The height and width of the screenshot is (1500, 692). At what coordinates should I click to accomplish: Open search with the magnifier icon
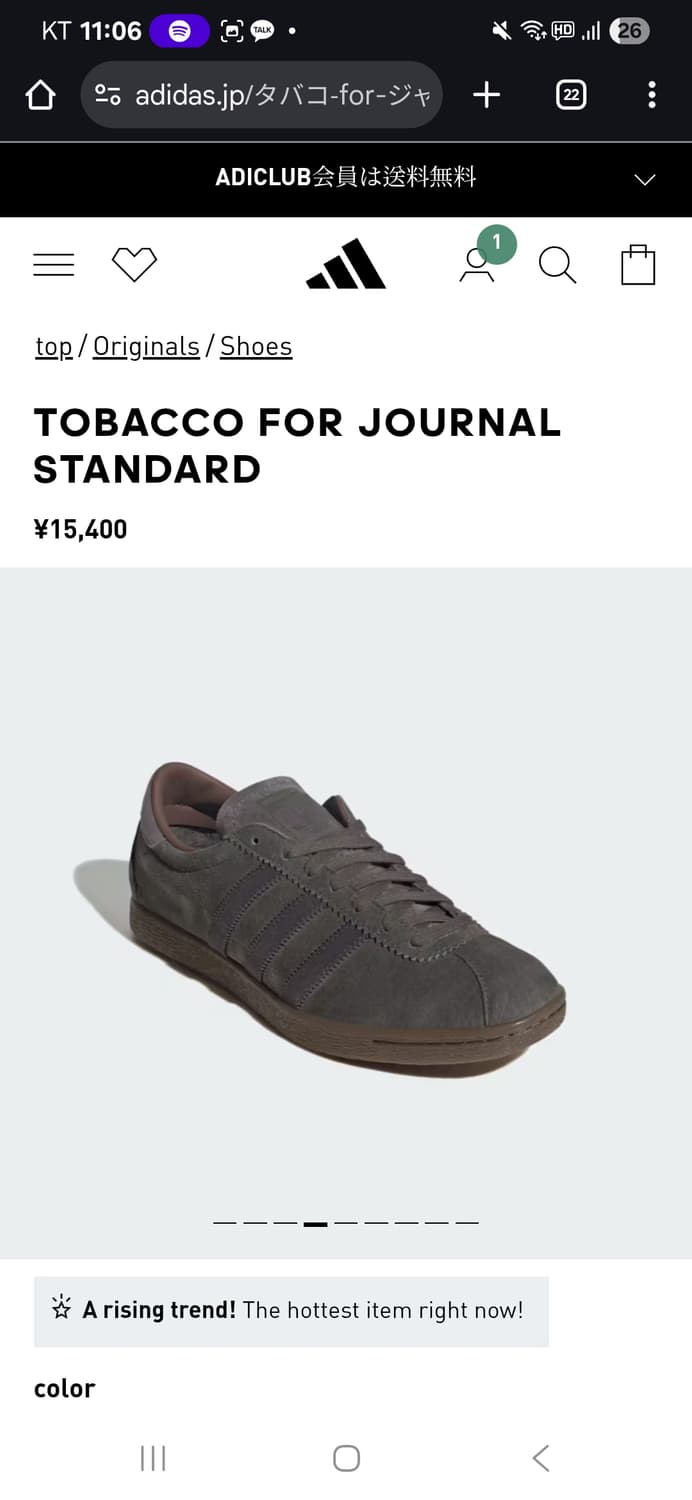coord(557,265)
